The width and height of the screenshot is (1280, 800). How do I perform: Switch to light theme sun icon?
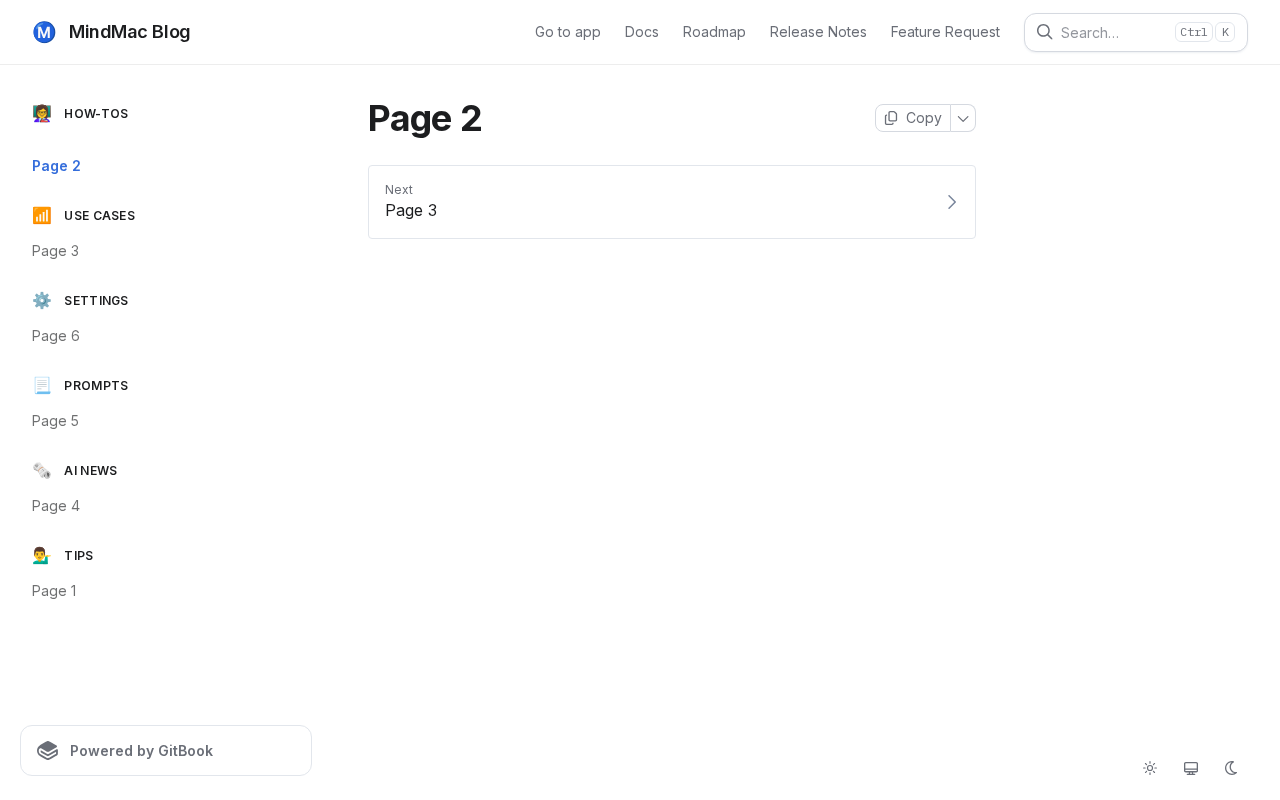(x=1150, y=768)
